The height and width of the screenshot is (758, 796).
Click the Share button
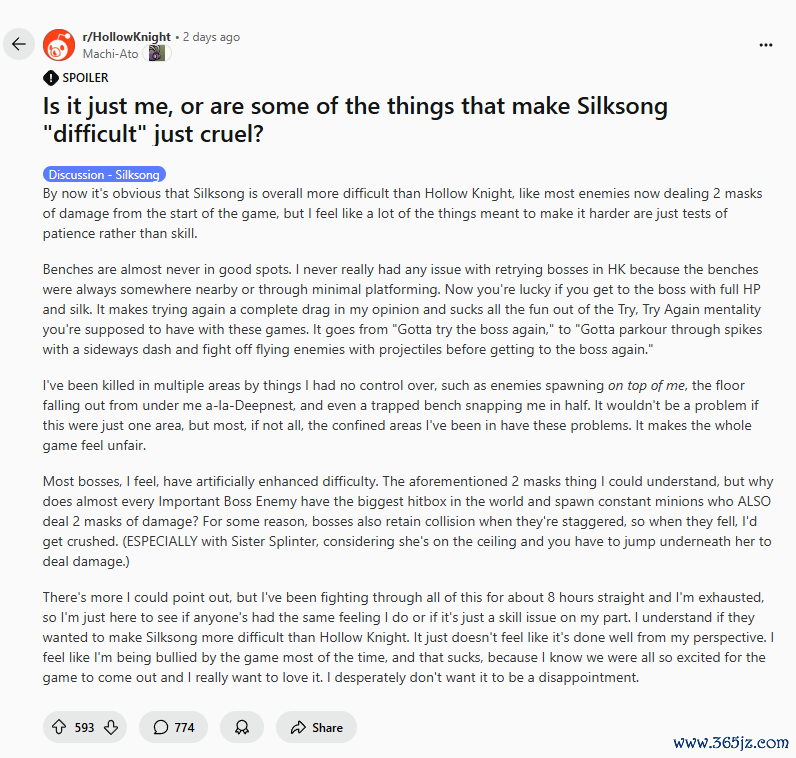point(316,727)
